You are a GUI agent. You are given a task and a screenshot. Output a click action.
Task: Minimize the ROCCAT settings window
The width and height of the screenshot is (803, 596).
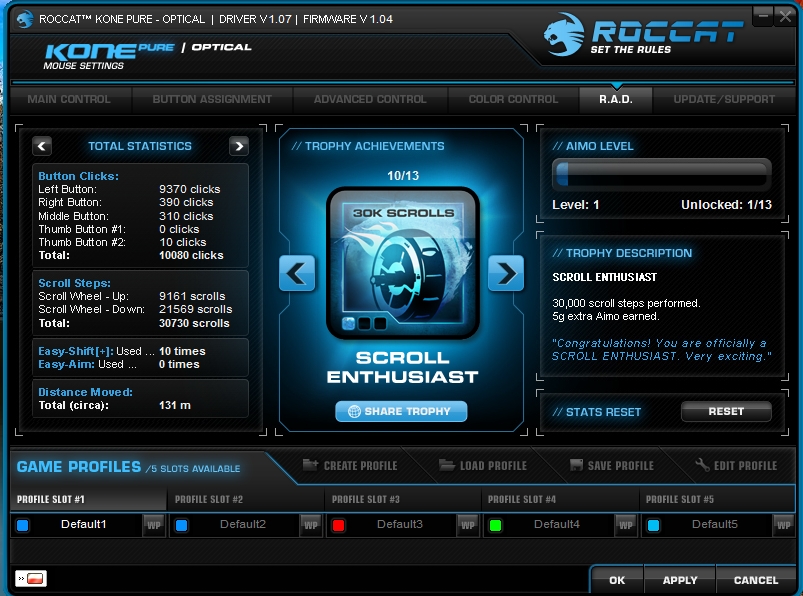pyautogui.click(x=764, y=16)
